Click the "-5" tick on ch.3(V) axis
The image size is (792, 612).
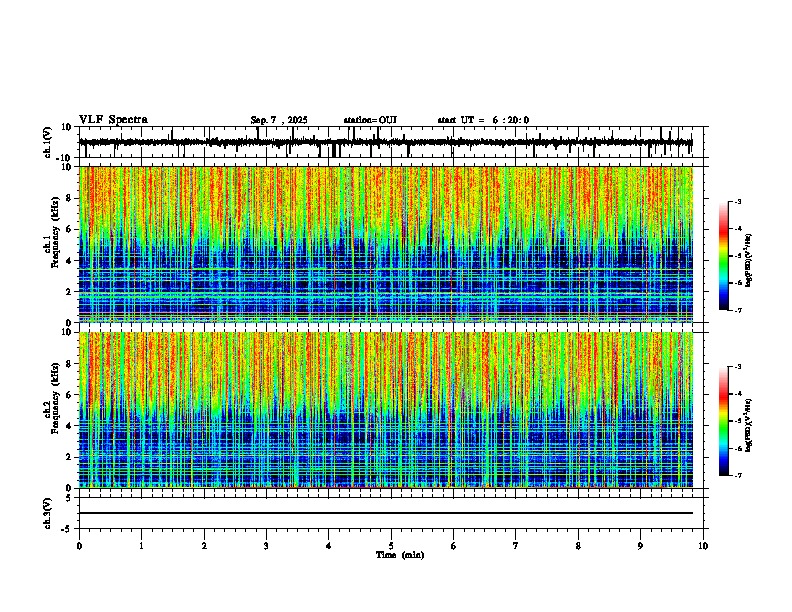point(67,529)
